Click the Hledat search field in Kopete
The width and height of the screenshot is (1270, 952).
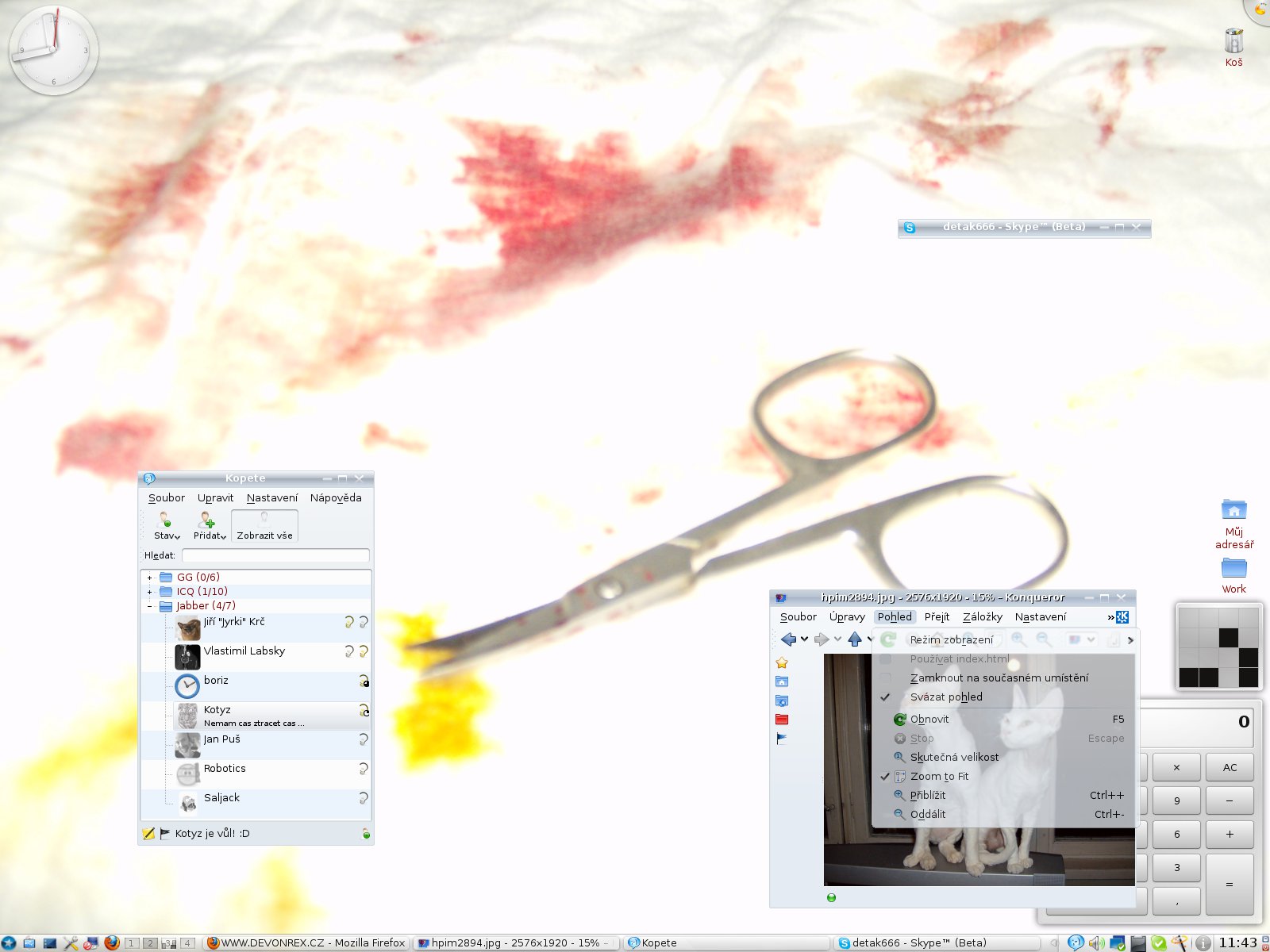275,555
